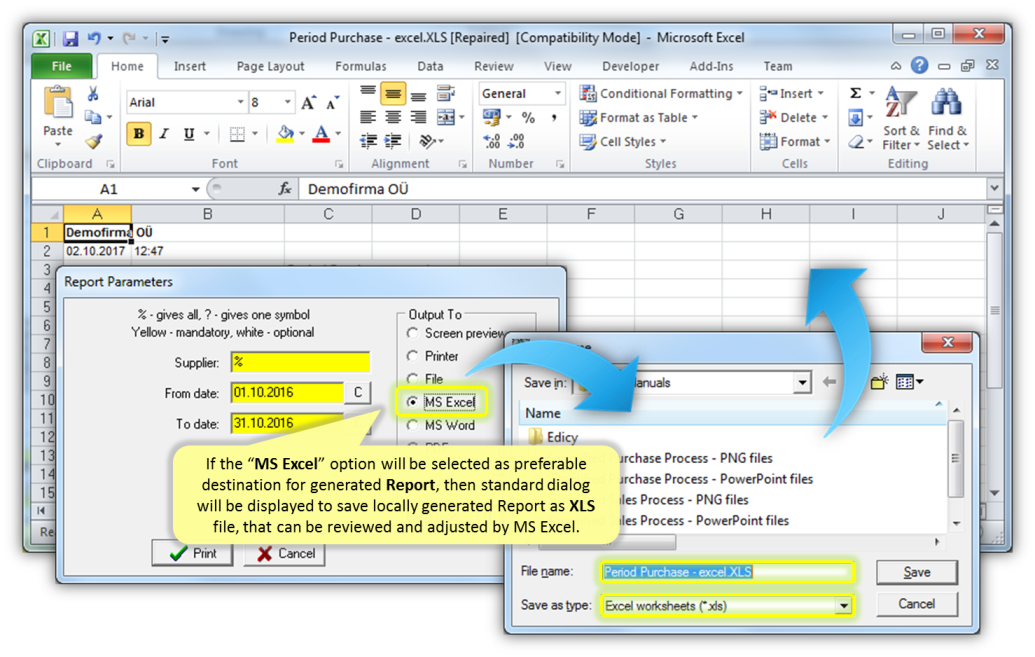Select the File output option
1035x657 pixels.
(413, 379)
